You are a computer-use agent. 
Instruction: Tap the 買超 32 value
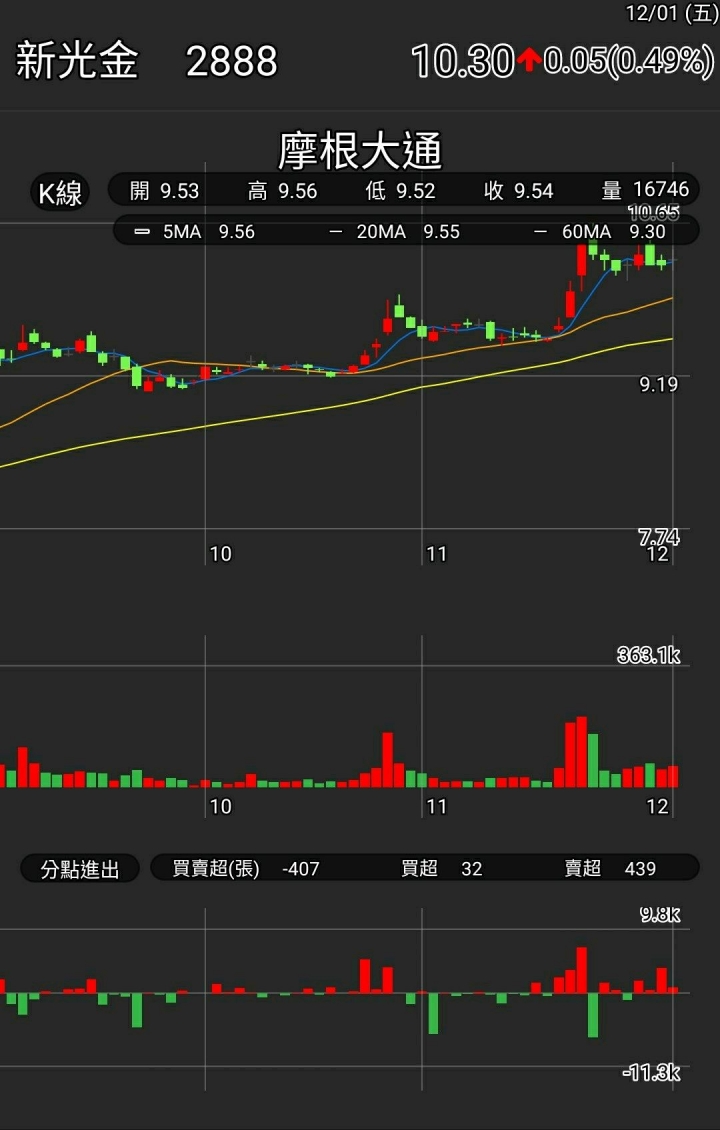[x=442, y=868]
